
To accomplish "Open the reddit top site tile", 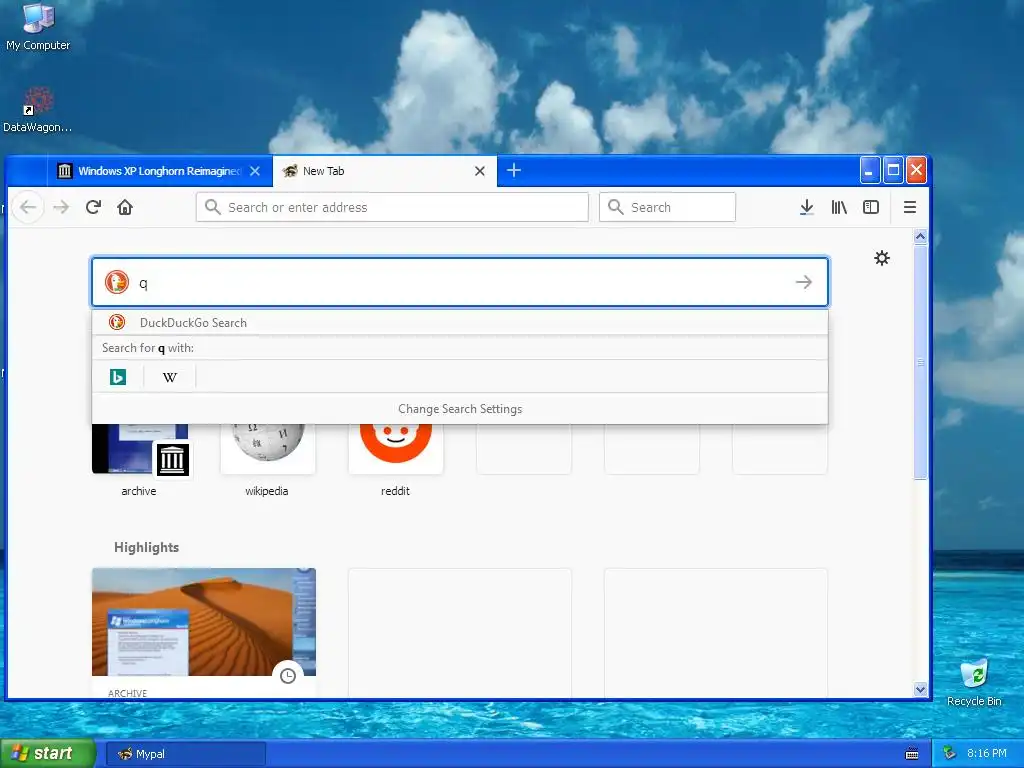I will [x=396, y=460].
